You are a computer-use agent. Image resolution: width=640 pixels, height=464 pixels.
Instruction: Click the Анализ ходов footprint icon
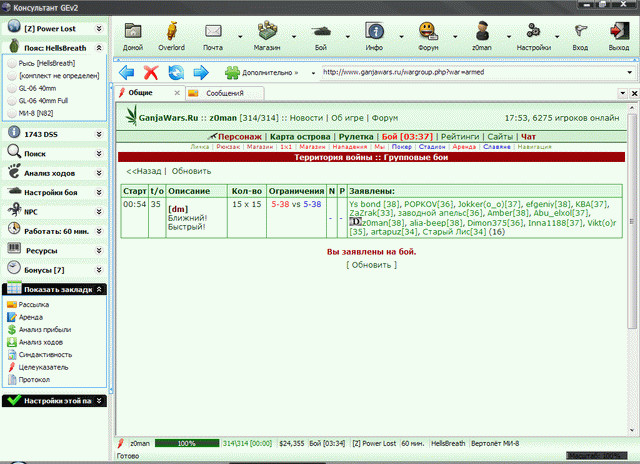click(14, 171)
